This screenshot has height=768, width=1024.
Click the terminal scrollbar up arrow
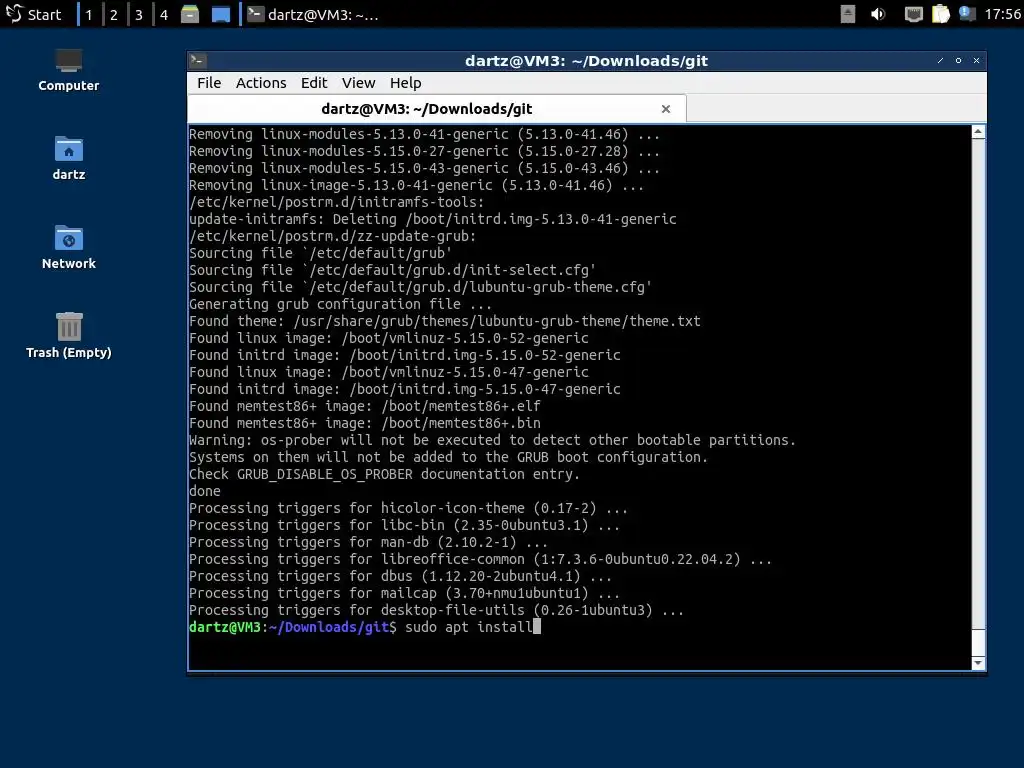pos(978,132)
